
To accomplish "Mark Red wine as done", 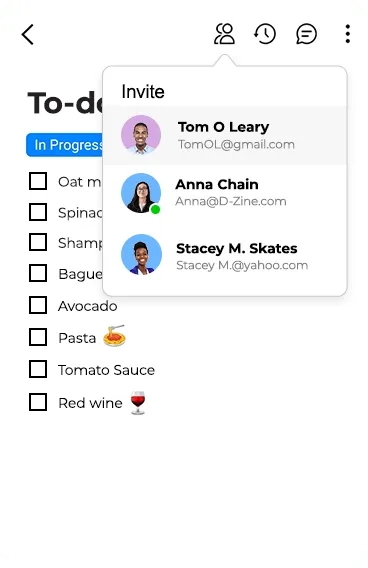I will coord(38,402).
